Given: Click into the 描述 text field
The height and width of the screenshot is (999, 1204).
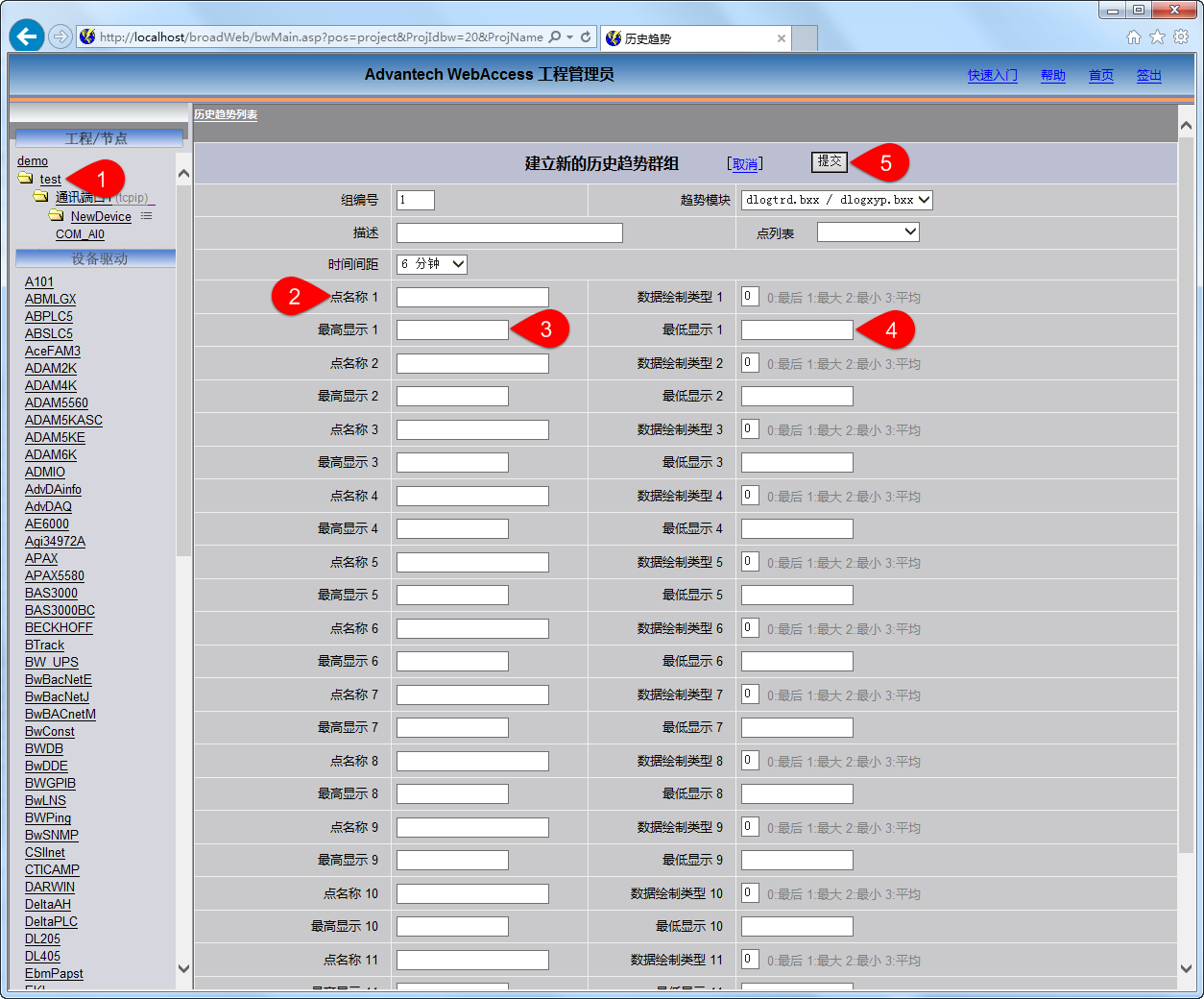Looking at the screenshot, I should coord(509,232).
